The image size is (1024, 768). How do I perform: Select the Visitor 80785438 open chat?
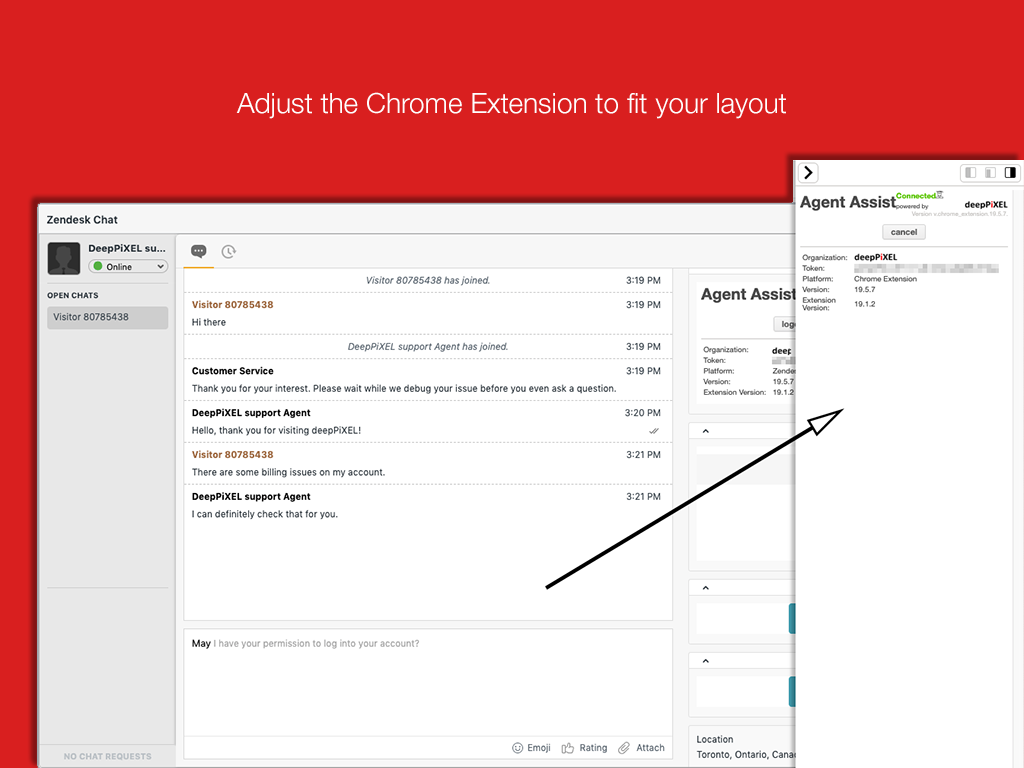(107, 317)
